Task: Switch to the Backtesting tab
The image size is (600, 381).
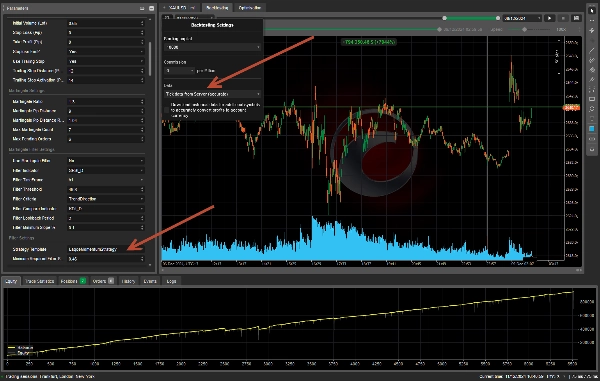Action: coord(217,8)
